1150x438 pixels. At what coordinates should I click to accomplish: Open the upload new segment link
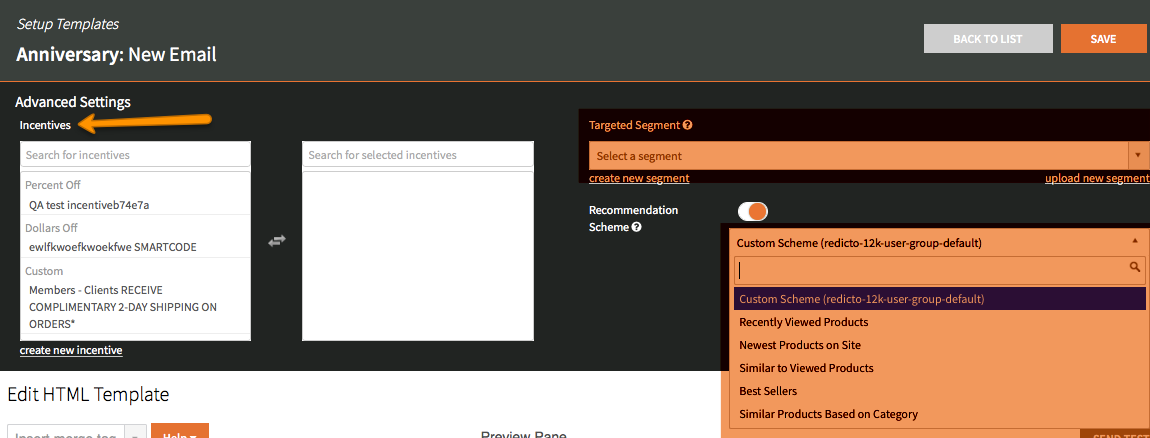click(x=1097, y=178)
